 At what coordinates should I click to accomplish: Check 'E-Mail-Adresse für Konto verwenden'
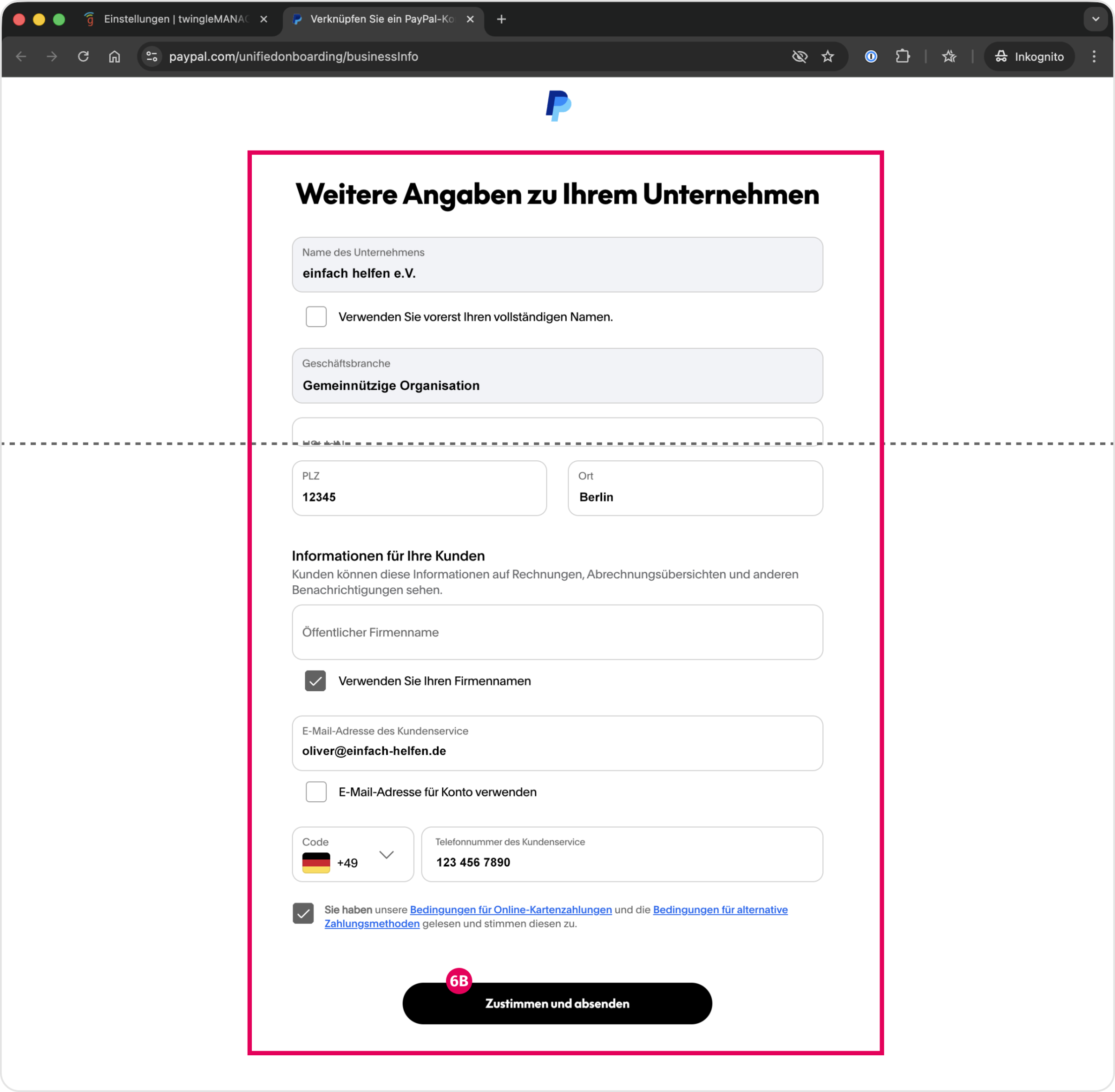(x=316, y=792)
